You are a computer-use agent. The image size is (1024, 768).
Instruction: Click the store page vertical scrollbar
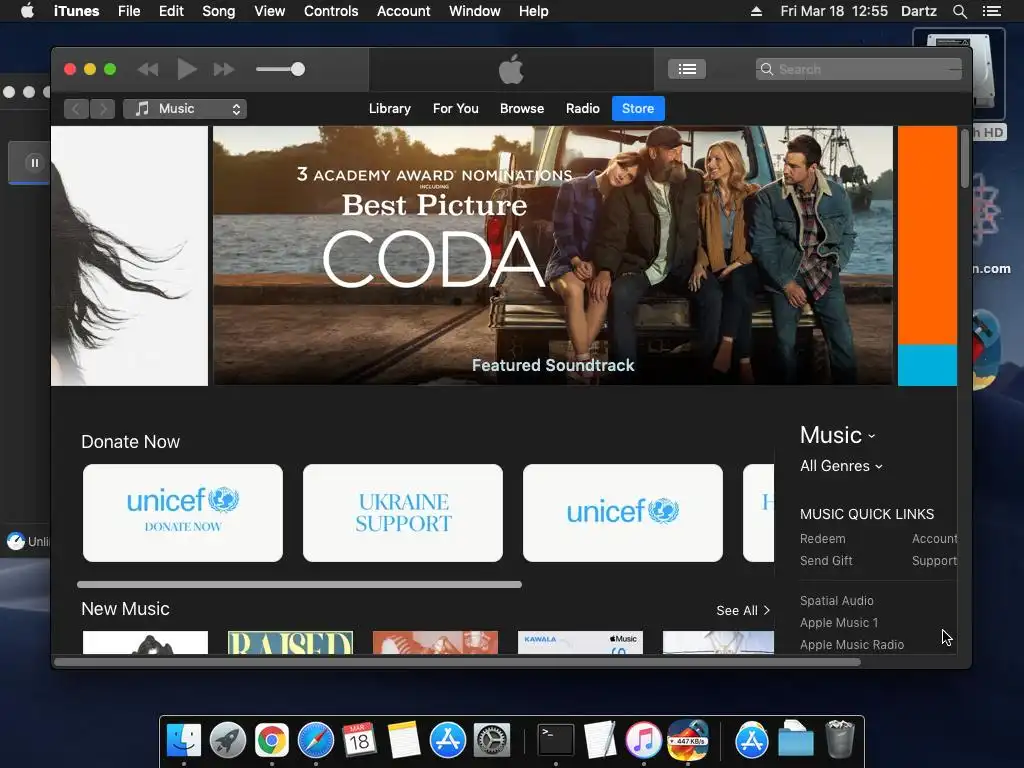(x=965, y=159)
